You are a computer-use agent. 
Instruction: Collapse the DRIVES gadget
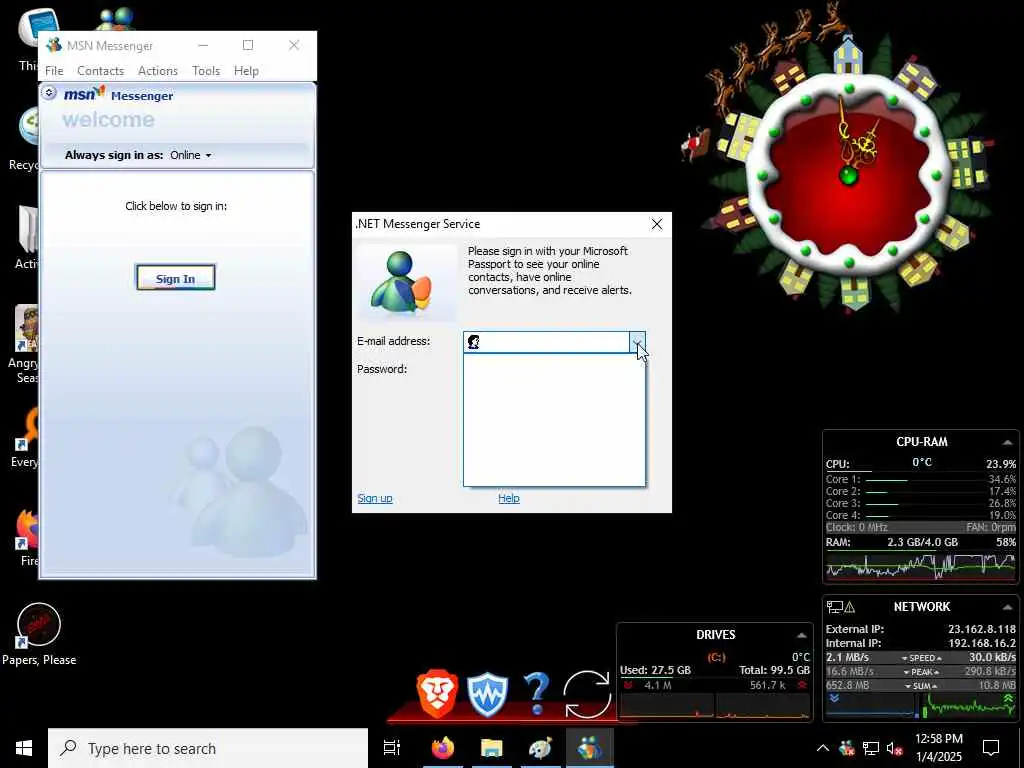[x=801, y=635]
